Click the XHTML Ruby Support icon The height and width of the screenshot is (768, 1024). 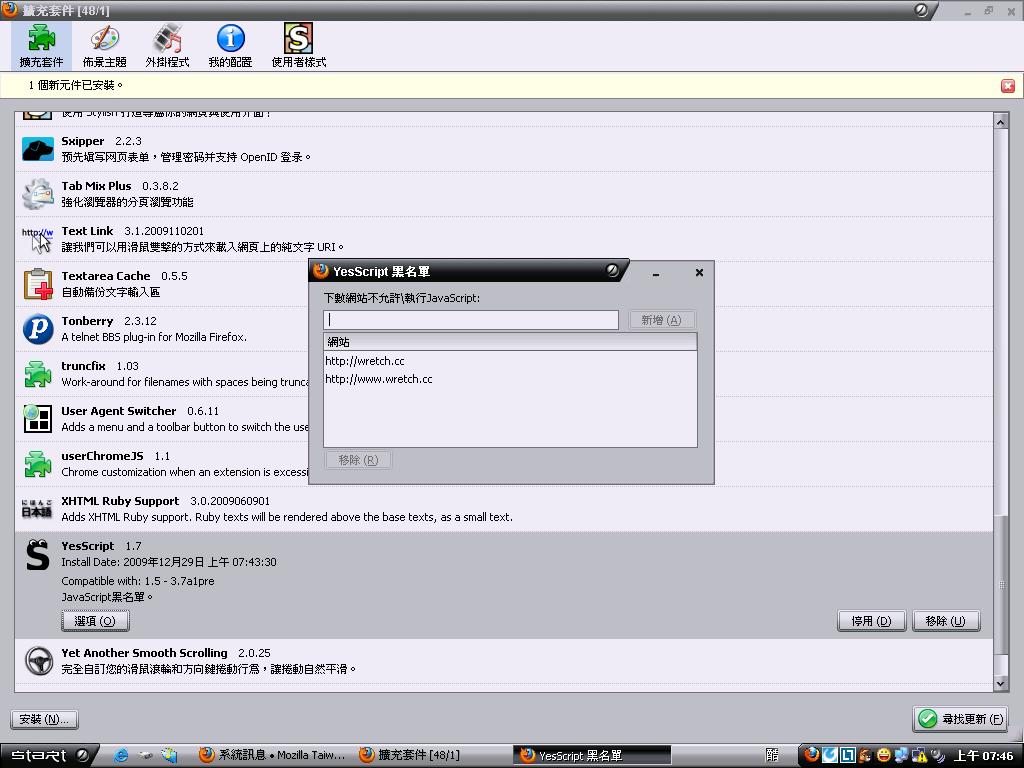coord(37,509)
